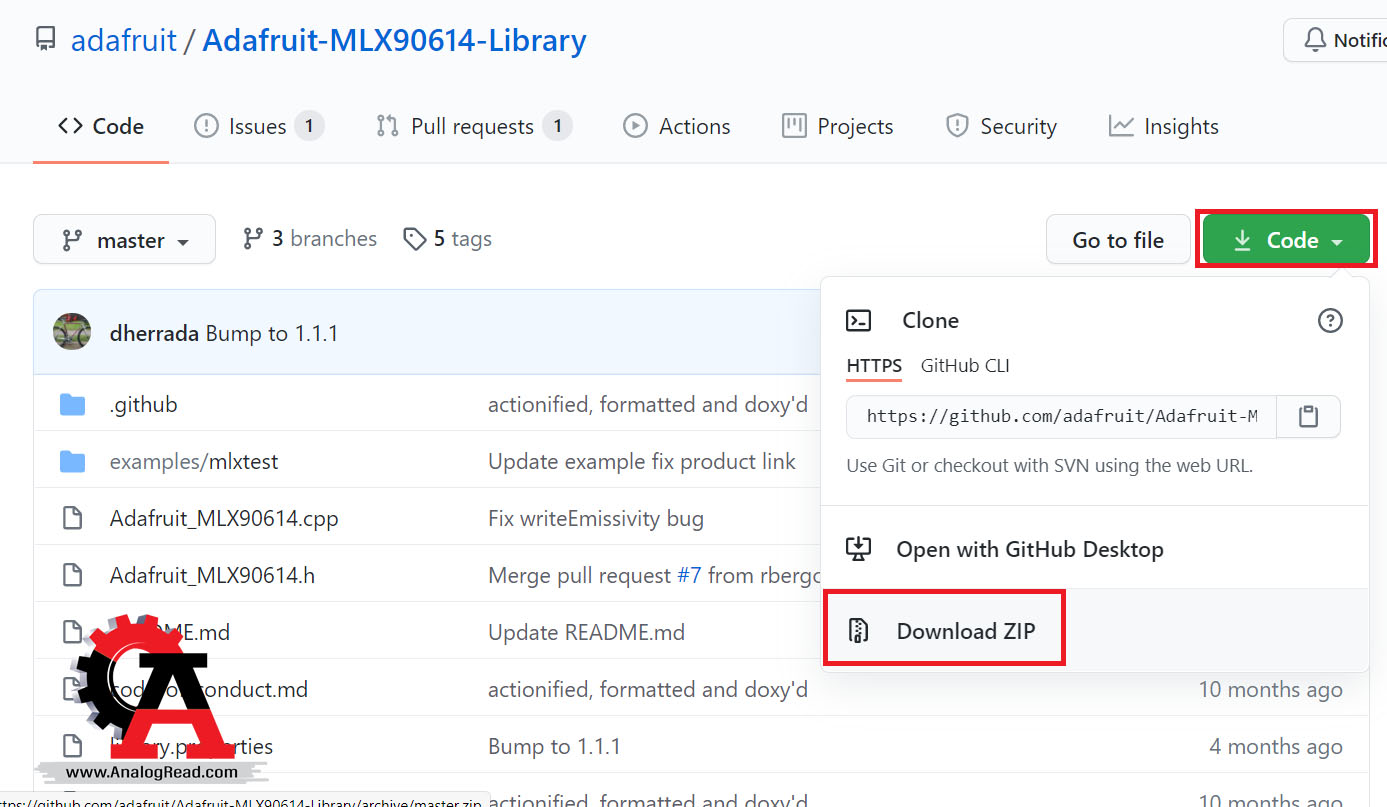View the 5 tags link

pyautogui.click(x=448, y=239)
